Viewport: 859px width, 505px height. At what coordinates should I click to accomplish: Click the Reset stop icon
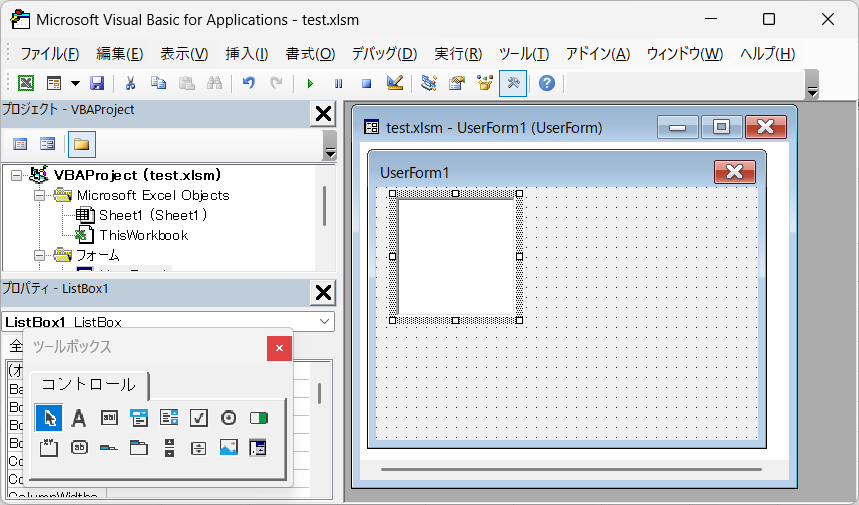(366, 83)
